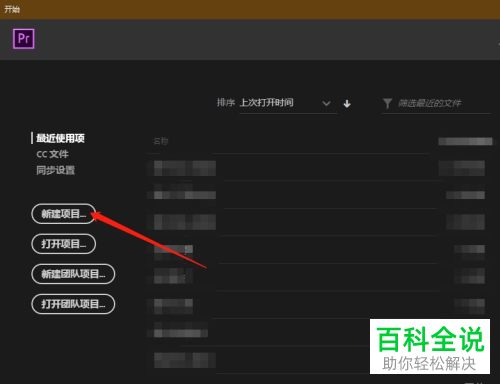This screenshot has width=500, height=384.
Task: Click the 名称 column header
Action: [x=161, y=141]
